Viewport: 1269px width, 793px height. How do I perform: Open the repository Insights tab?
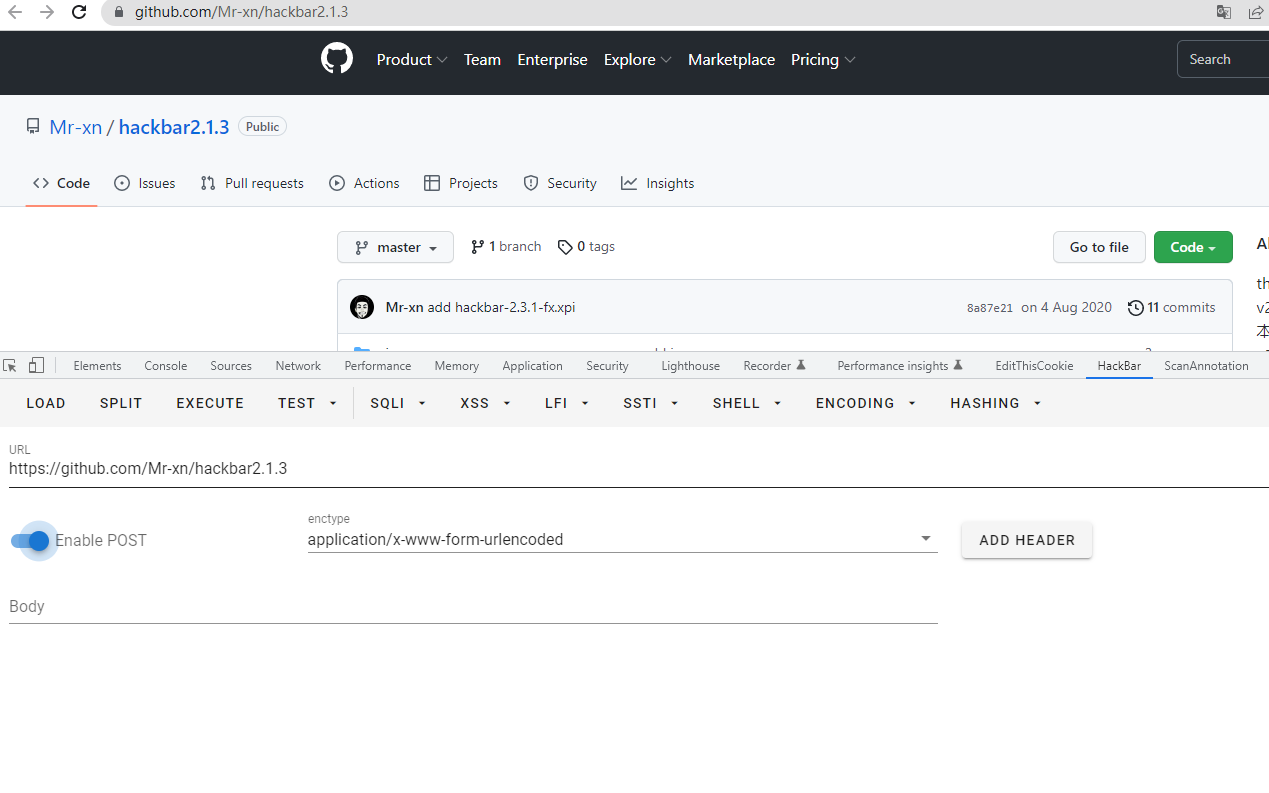coord(657,183)
